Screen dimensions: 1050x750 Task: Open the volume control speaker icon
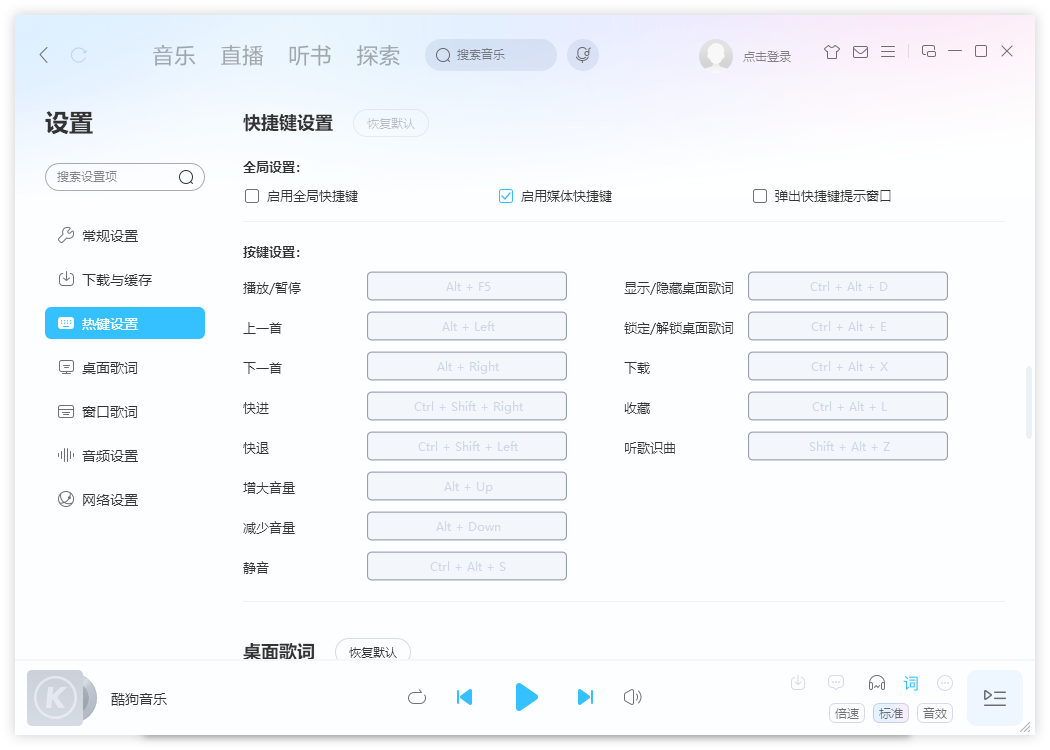[x=632, y=697]
